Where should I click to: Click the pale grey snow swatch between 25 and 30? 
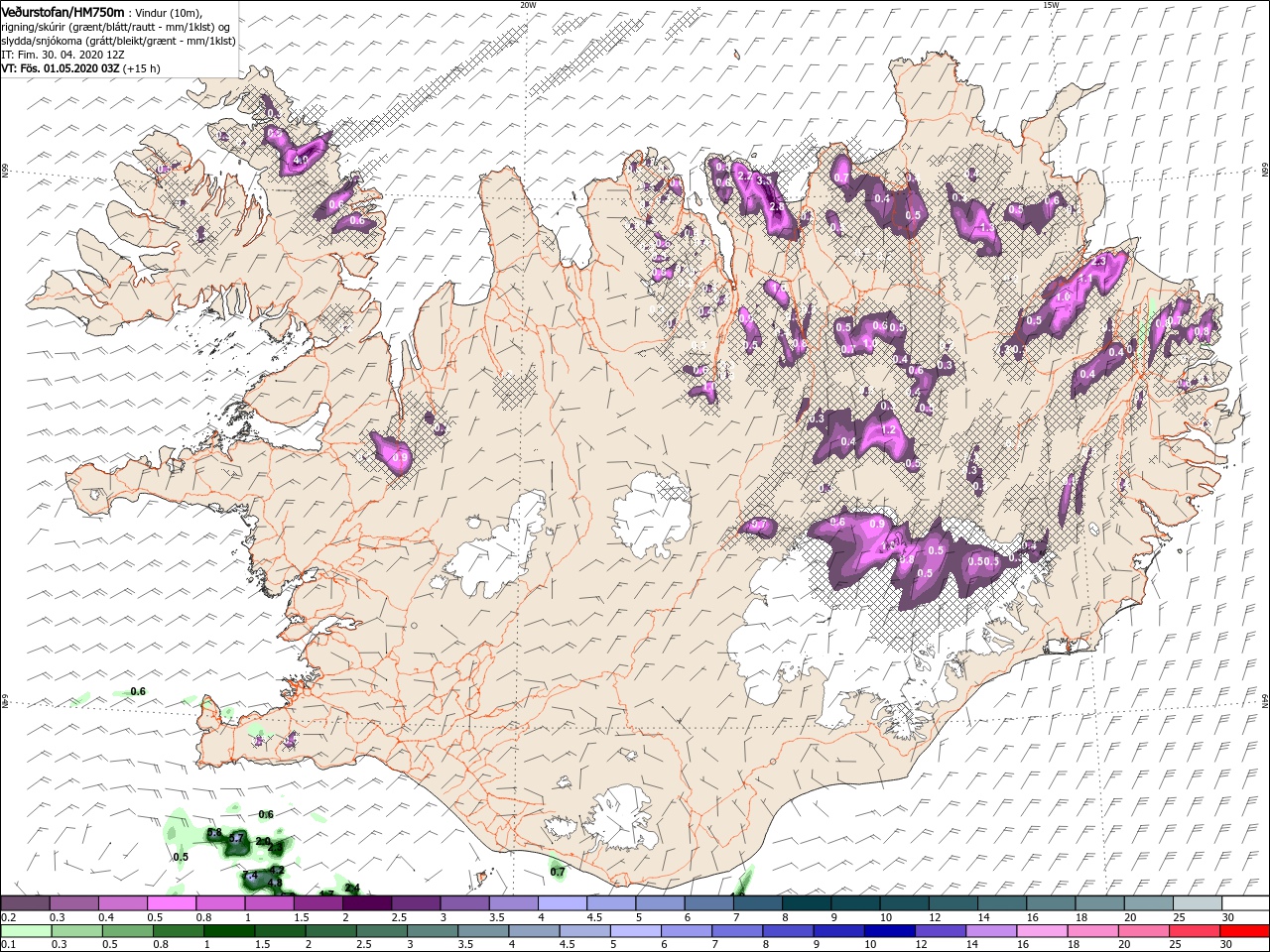1197,903
